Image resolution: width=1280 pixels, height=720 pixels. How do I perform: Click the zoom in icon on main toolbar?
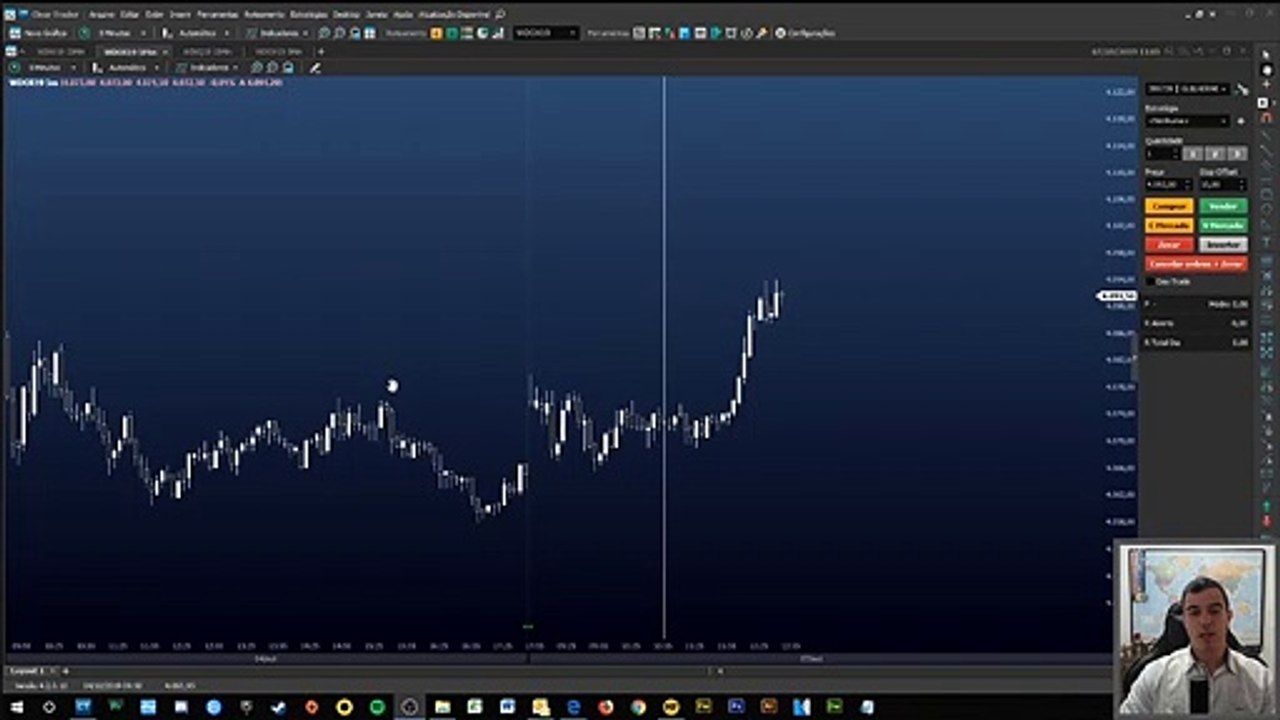coord(324,33)
